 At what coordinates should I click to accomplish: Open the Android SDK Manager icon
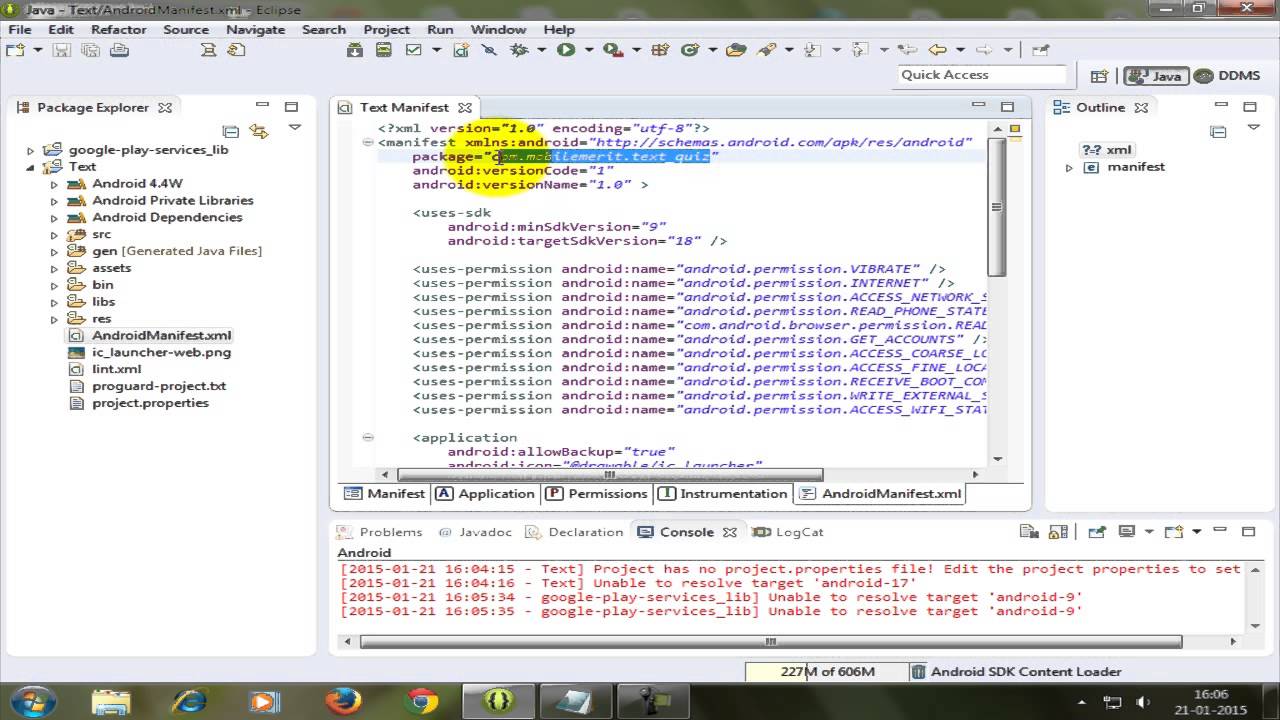tap(355, 50)
